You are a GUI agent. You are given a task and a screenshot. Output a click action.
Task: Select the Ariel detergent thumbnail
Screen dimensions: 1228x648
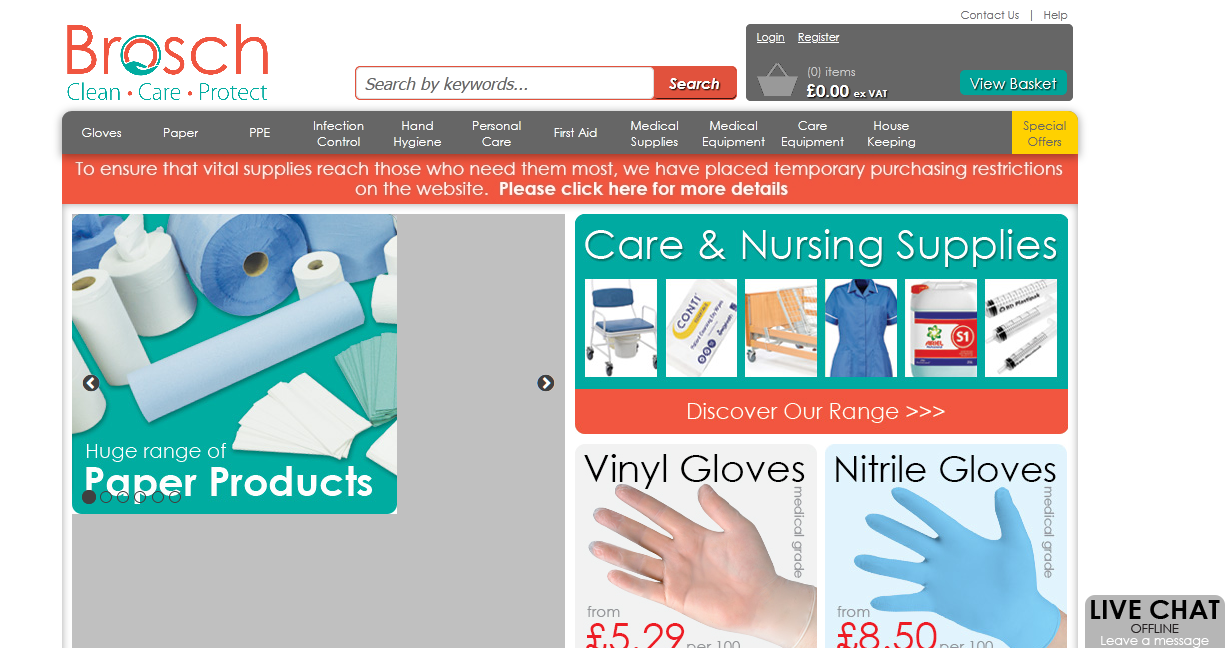pyautogui.click(x=941, y=328)
